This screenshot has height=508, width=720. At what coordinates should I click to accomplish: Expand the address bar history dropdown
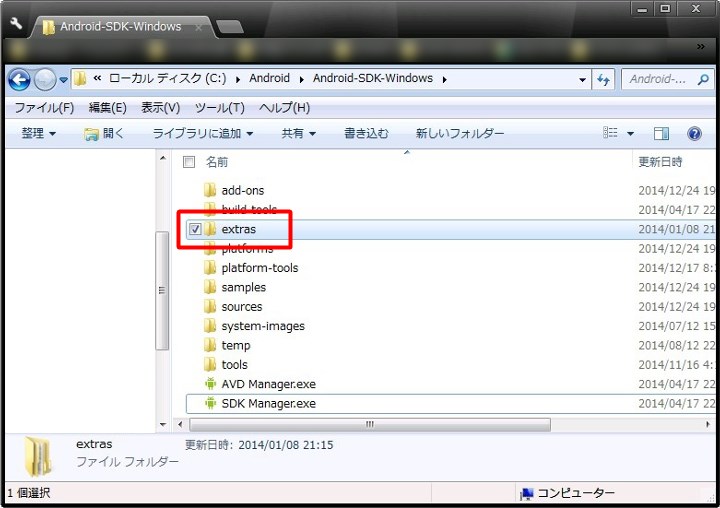(x=582, y=80)
